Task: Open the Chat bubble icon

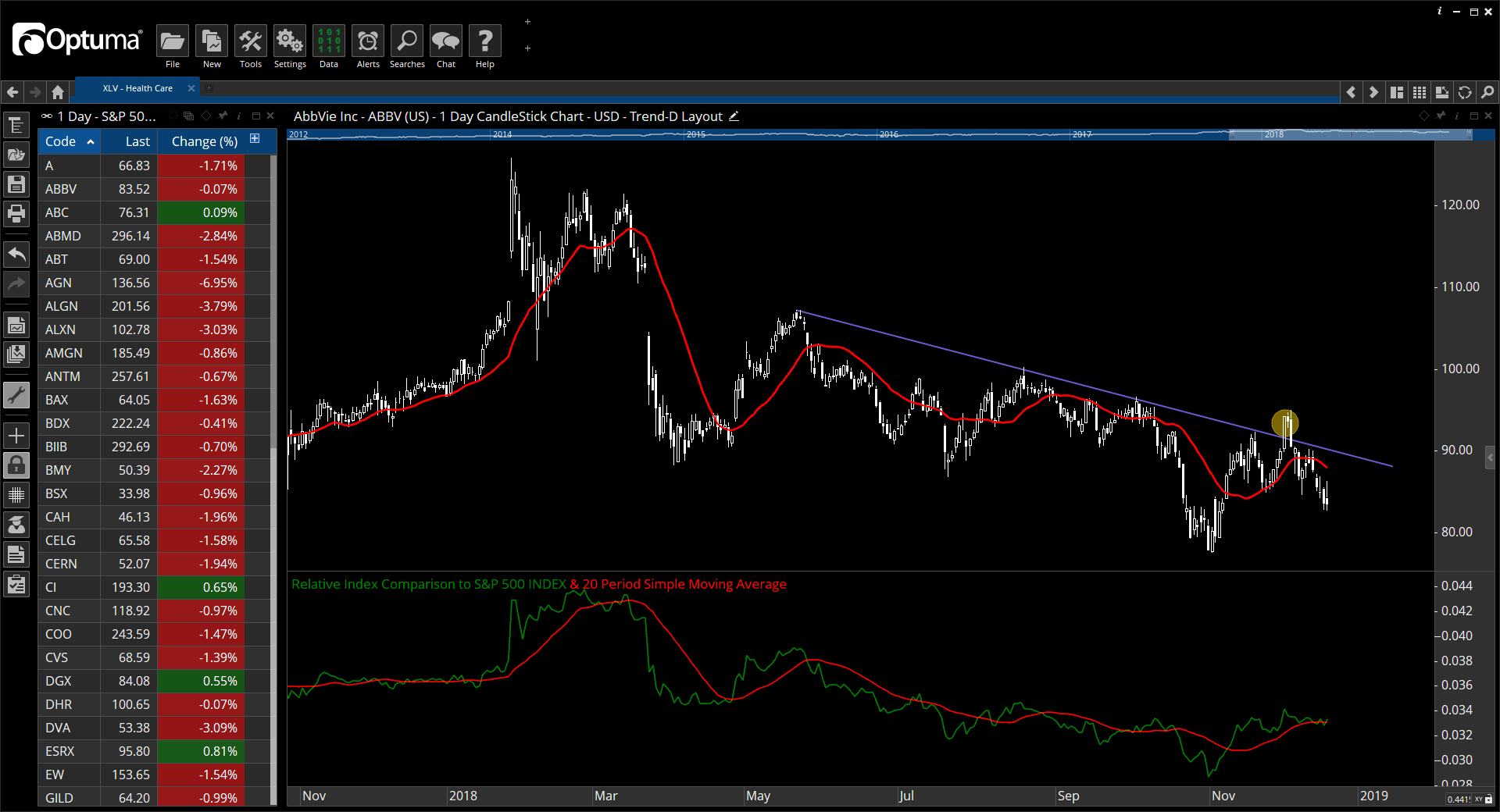Action: [x=446, y=41]
